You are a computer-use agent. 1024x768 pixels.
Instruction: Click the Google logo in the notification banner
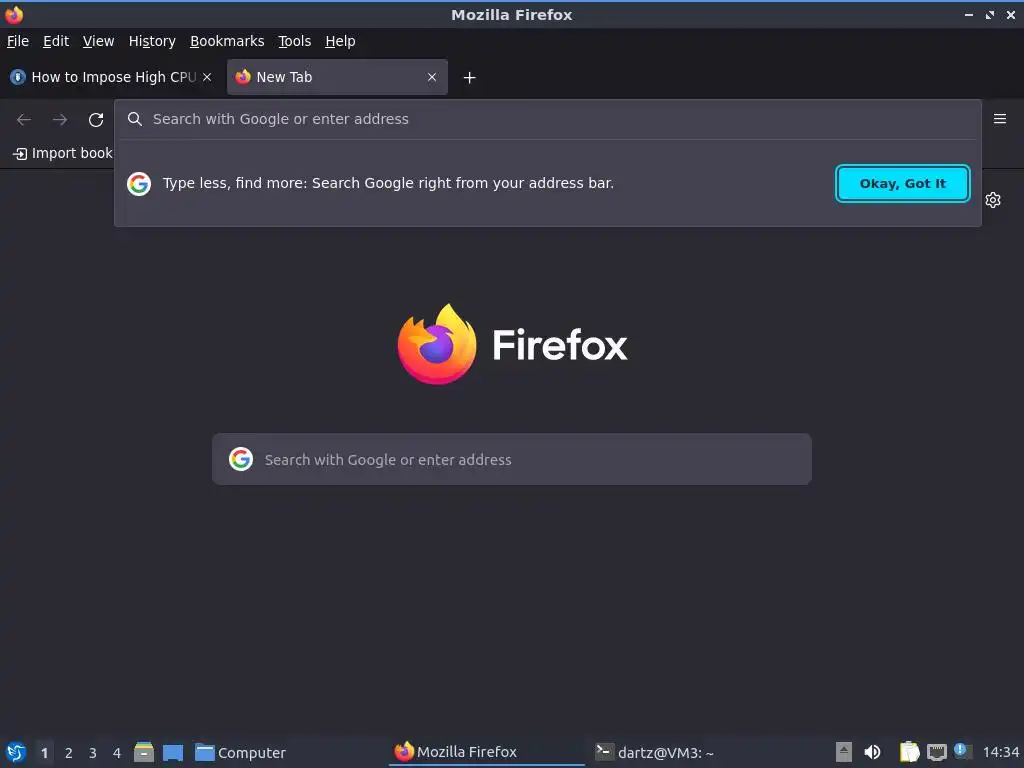[139, 184]
